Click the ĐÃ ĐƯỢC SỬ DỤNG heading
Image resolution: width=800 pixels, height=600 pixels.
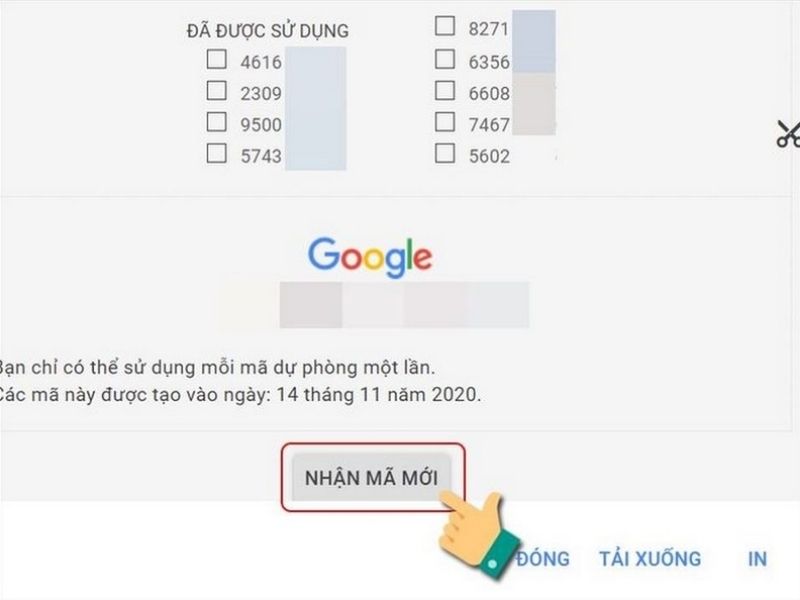click(268, 31)
